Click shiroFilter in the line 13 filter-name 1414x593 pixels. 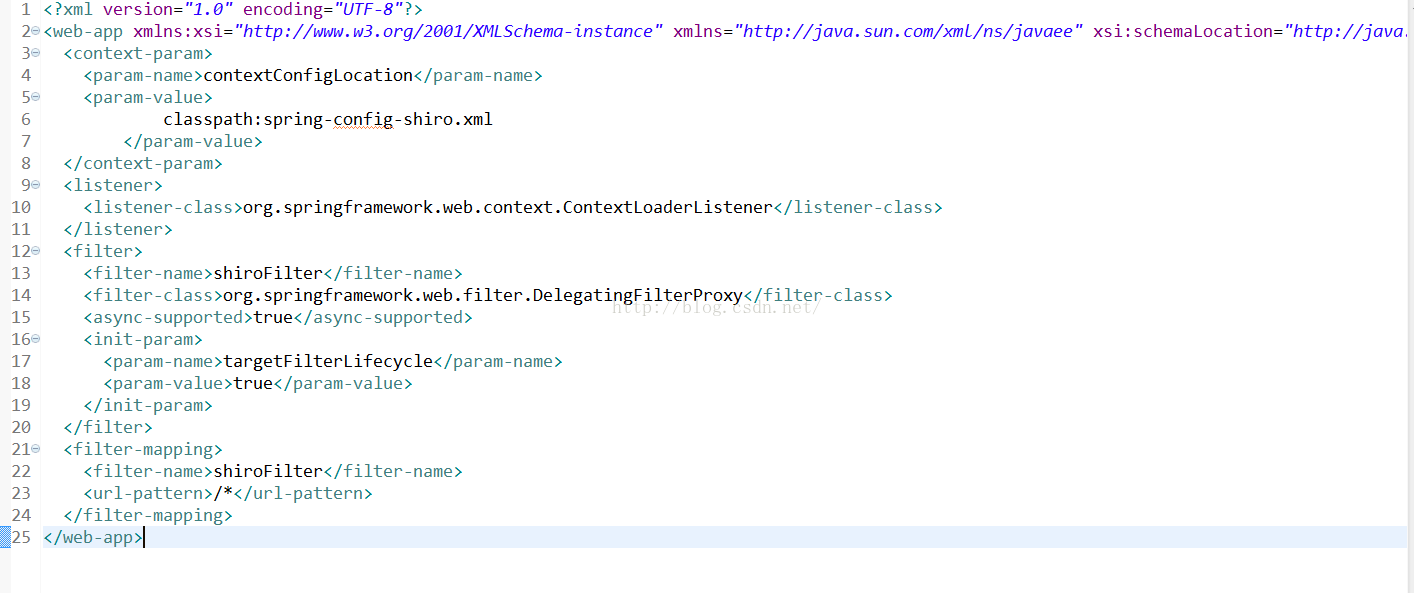pos(268,273)
